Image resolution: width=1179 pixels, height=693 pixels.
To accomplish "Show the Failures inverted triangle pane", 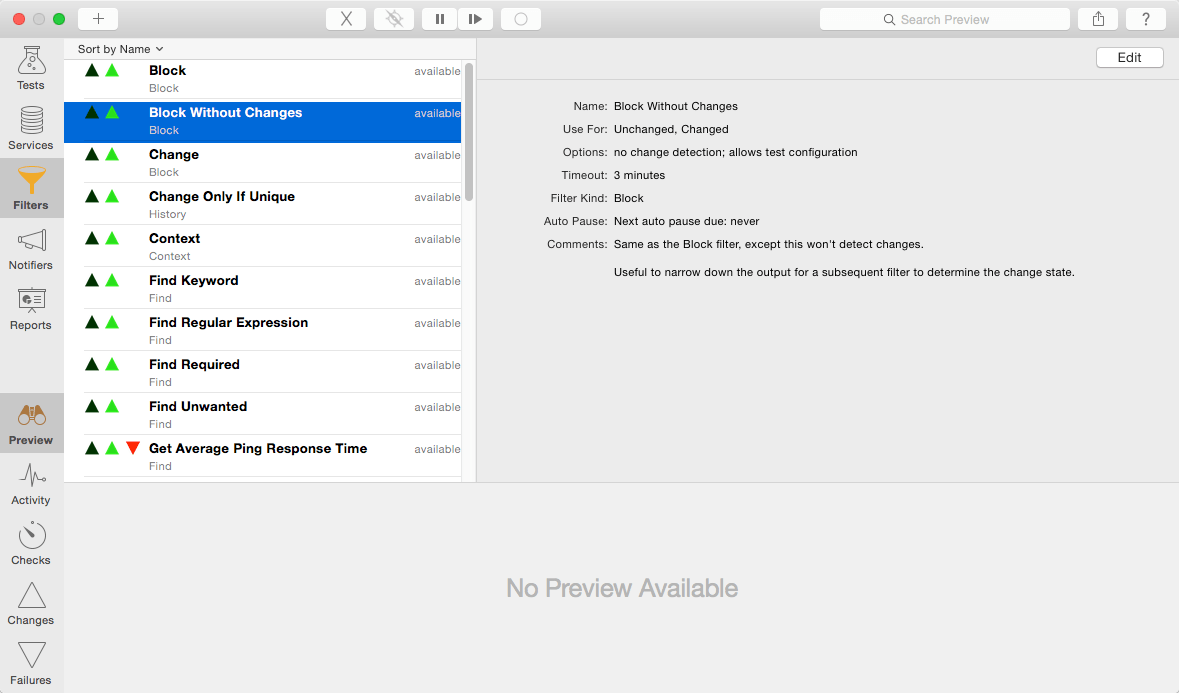I will [31, 663].
